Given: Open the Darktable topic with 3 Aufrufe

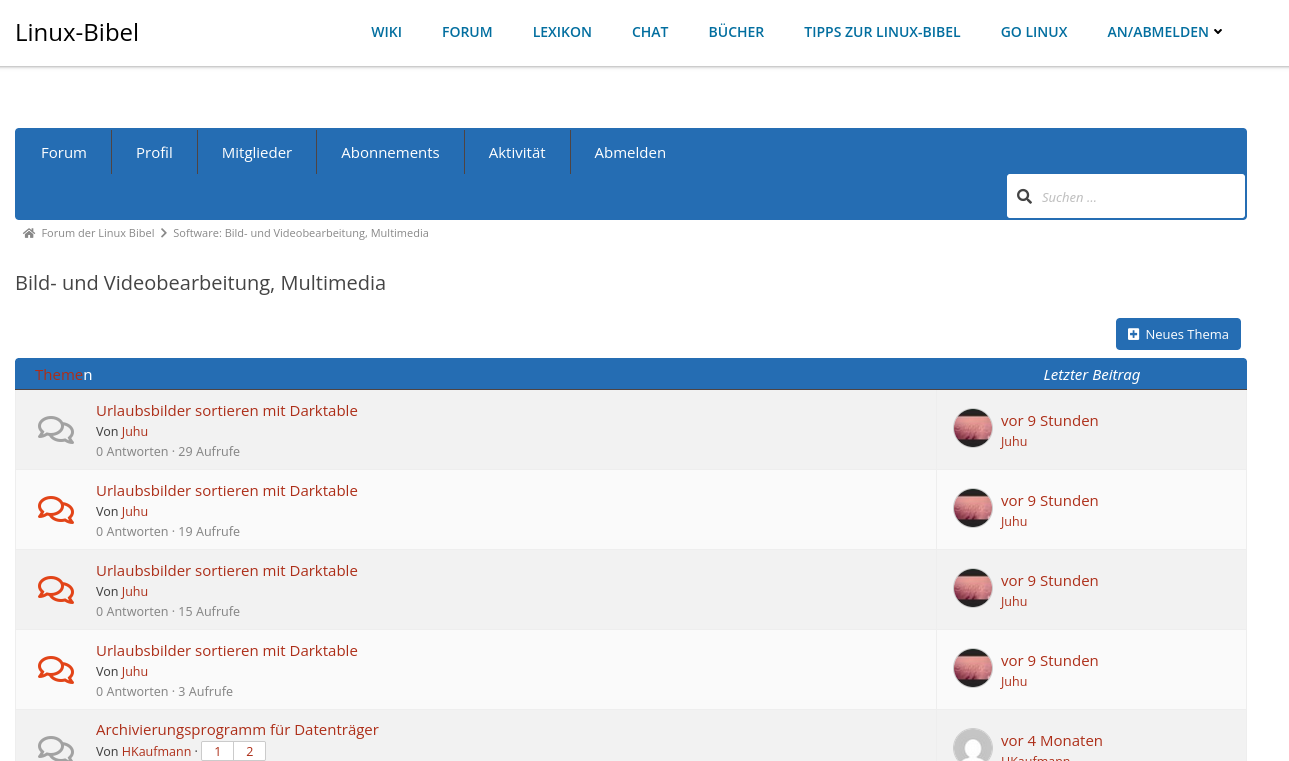Looking at the screenshot, I should click(227, 650).
